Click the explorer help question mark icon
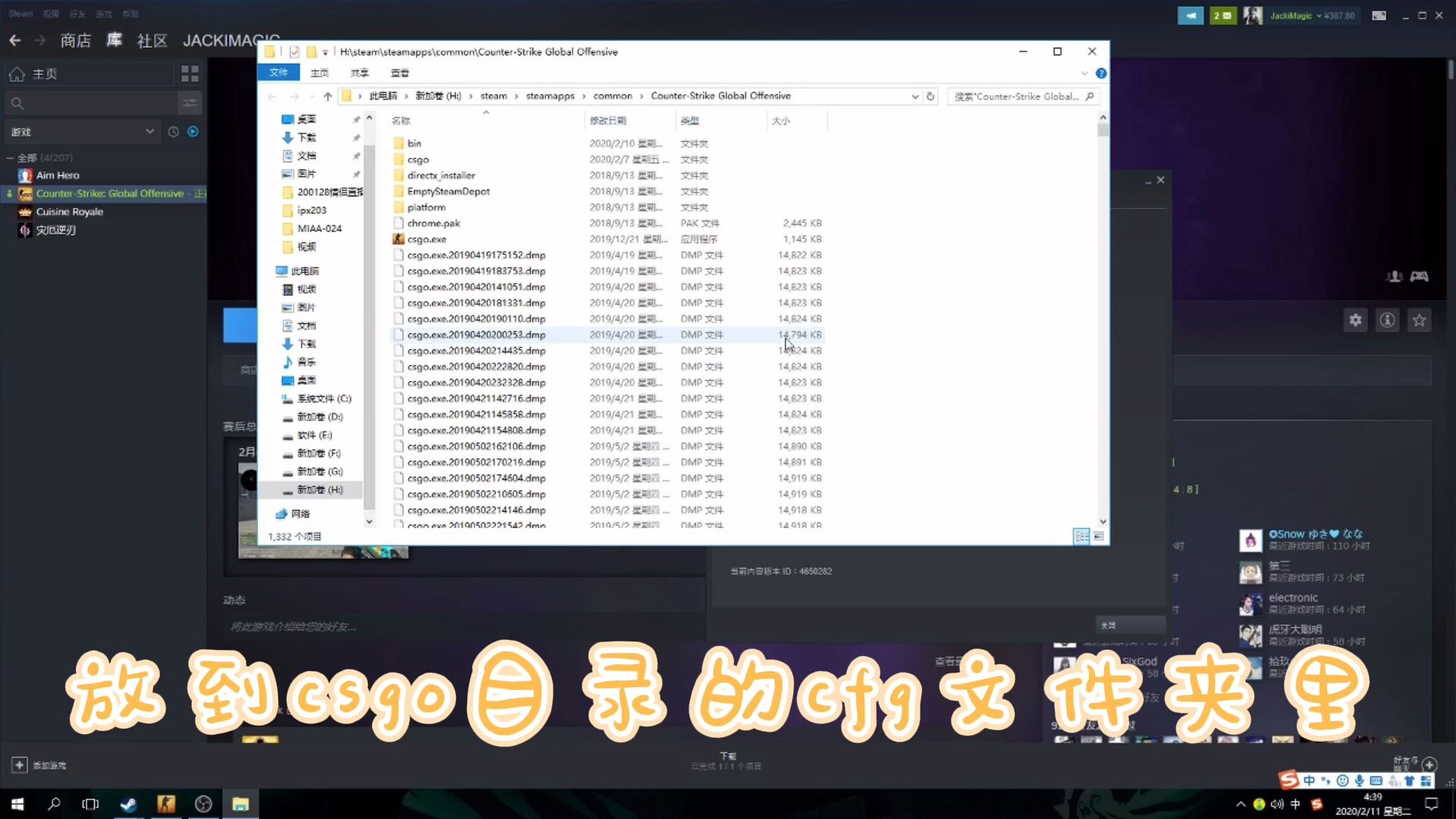This screenshot has height=819, width=1456. [1101, 73]
